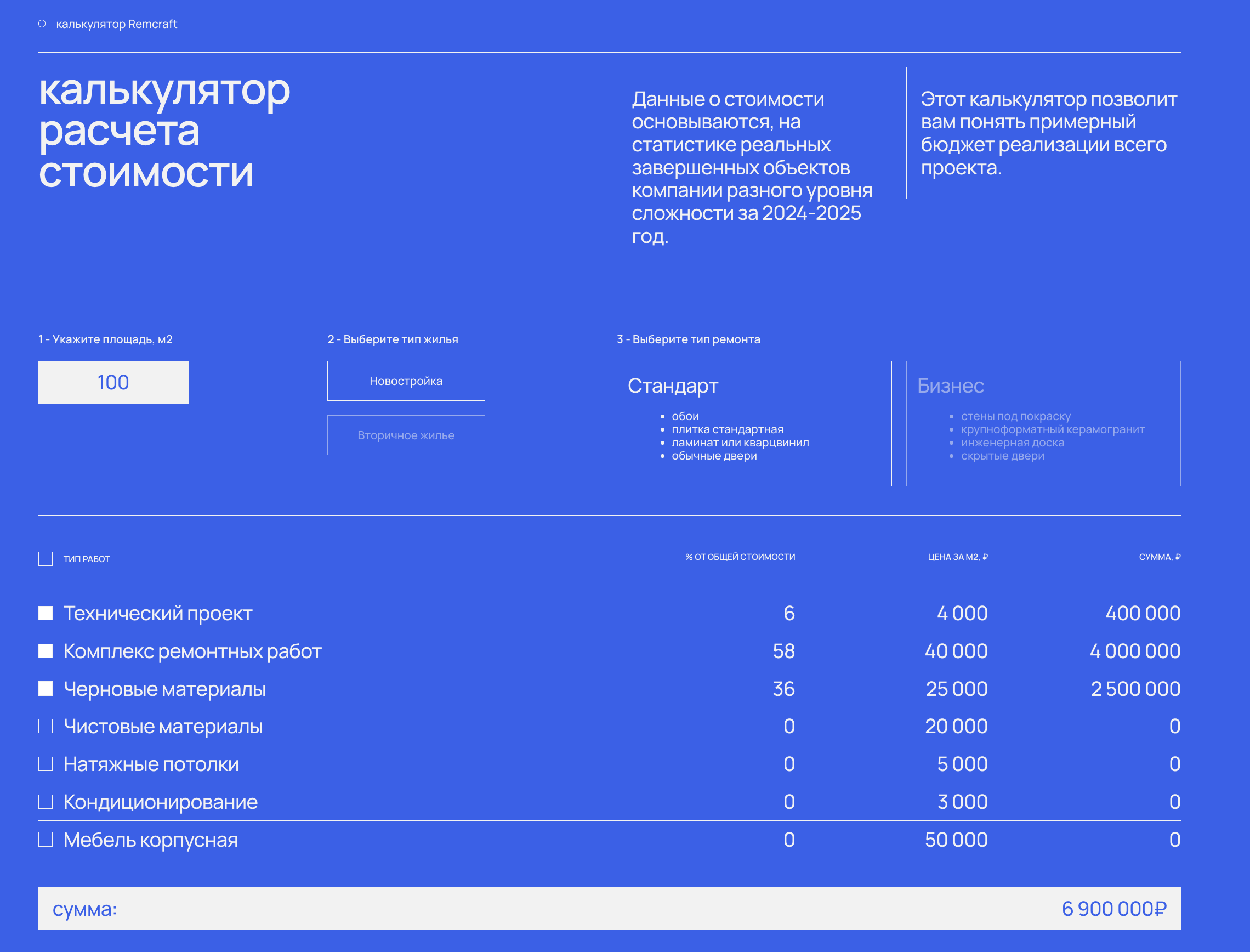Click the Технический проект row label

157,613
